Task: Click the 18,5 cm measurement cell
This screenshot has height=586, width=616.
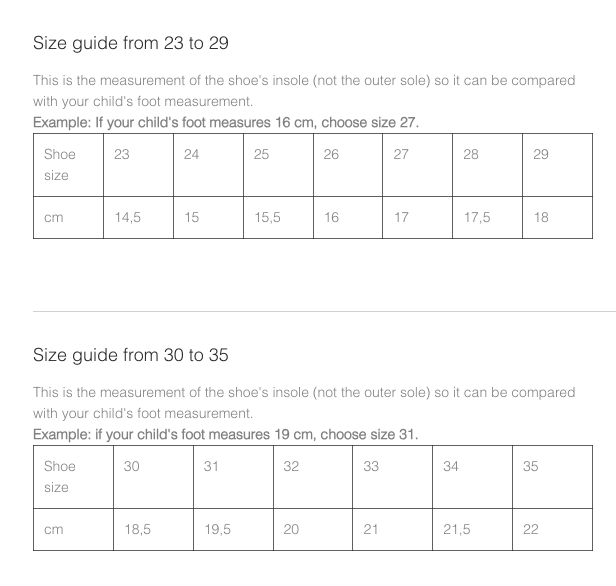Action: [153, 529]
